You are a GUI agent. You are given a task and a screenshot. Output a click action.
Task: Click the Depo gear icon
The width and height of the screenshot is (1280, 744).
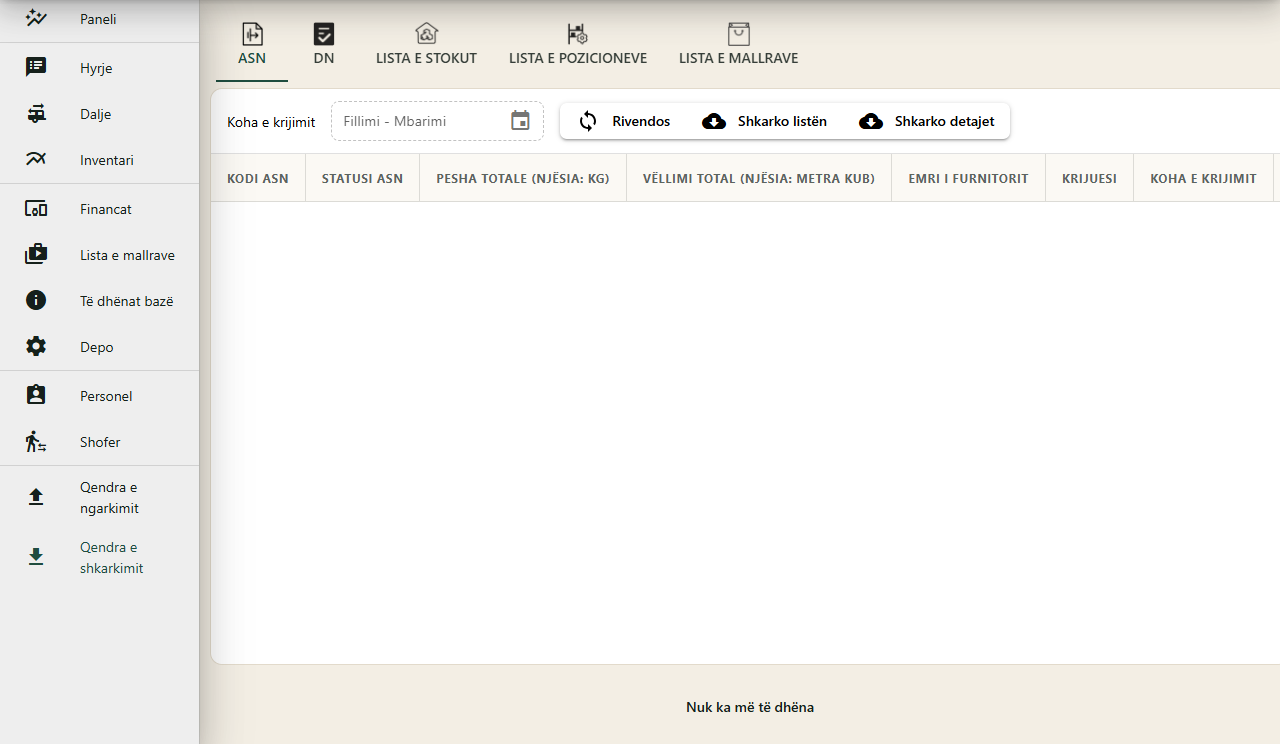(x=36, y=347)
